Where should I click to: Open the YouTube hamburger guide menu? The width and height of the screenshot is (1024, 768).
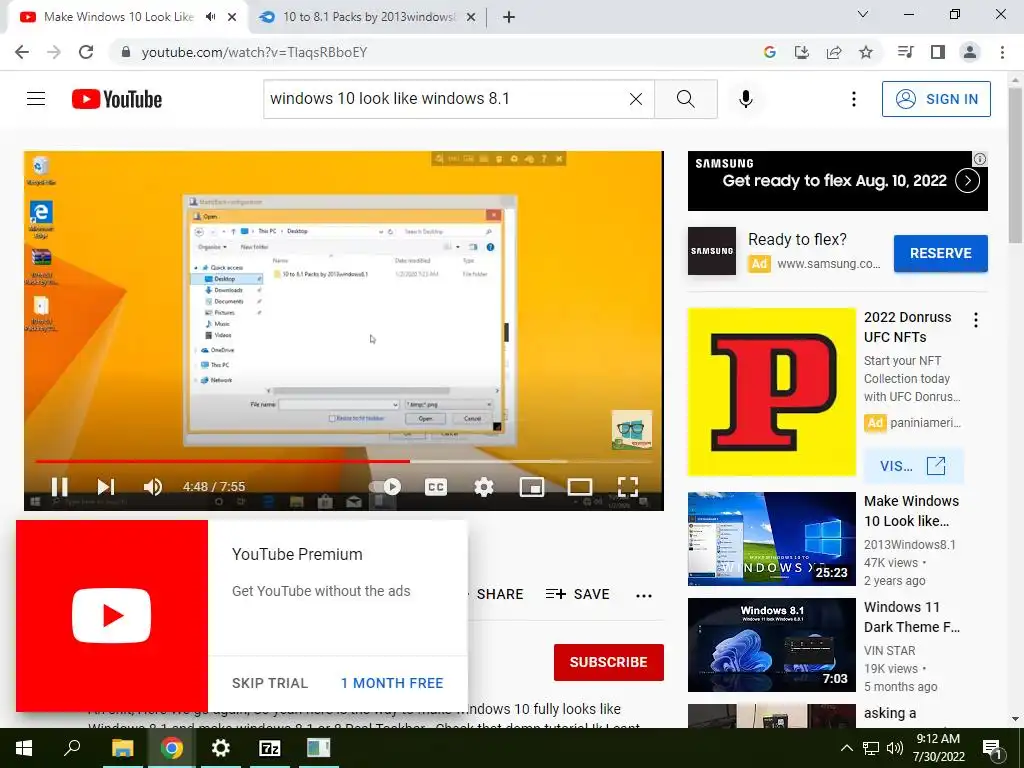tap(36, 99)
